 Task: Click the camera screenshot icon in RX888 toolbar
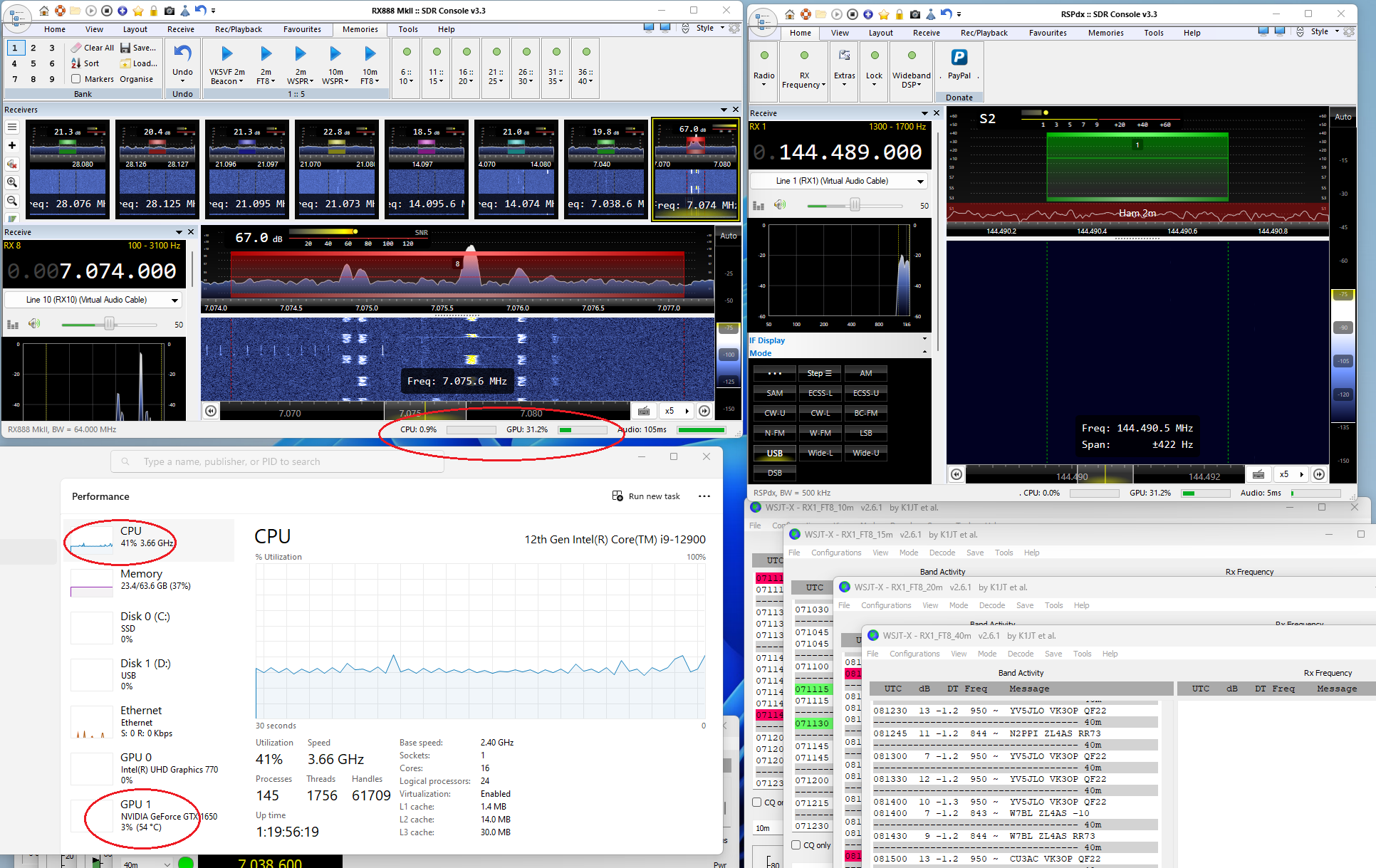point(170,11)
